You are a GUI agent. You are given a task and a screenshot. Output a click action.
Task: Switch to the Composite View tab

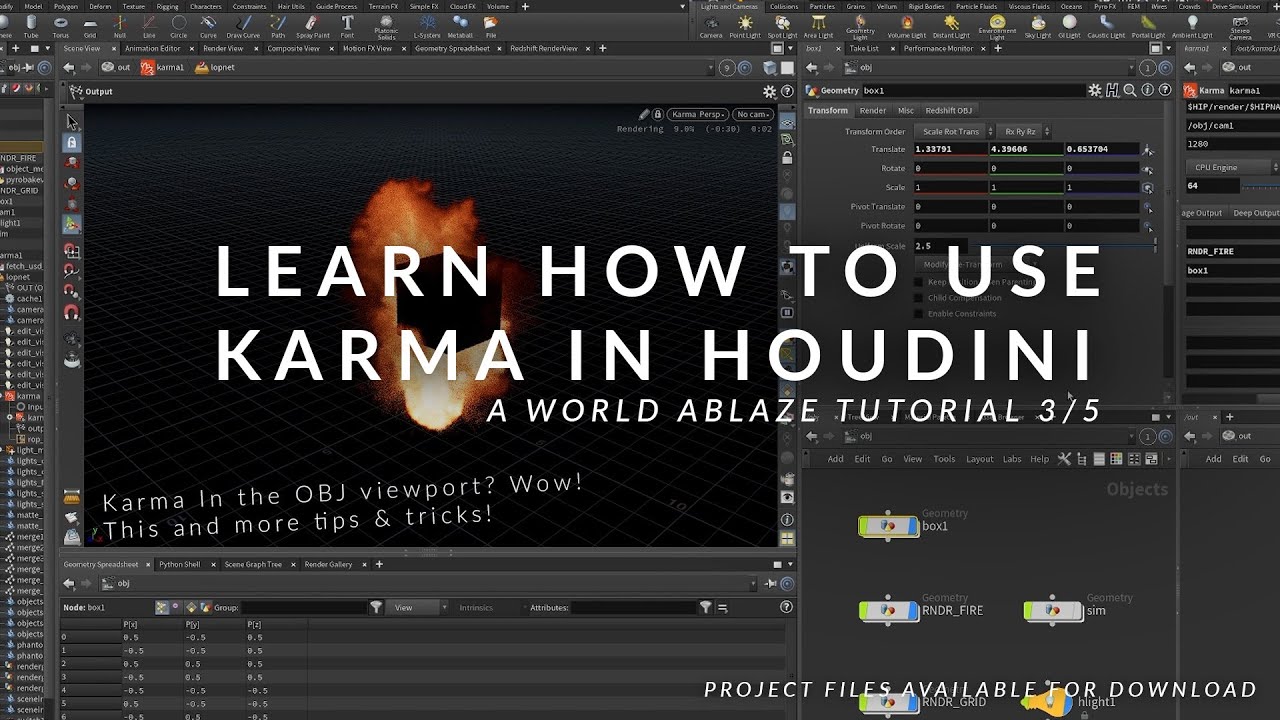coord(293,48)
